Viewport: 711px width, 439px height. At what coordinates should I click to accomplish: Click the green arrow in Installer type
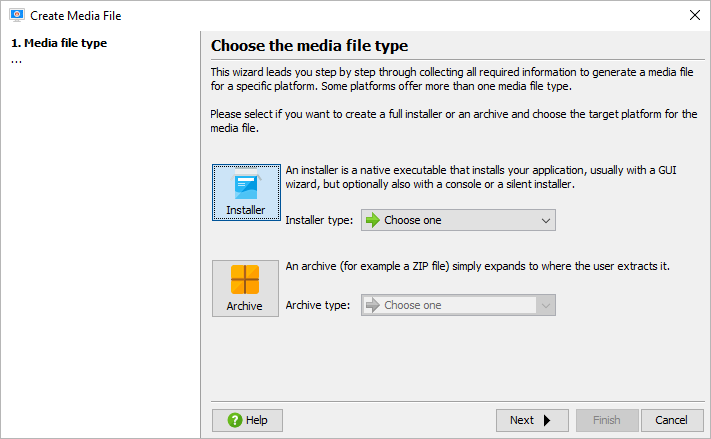372,220
